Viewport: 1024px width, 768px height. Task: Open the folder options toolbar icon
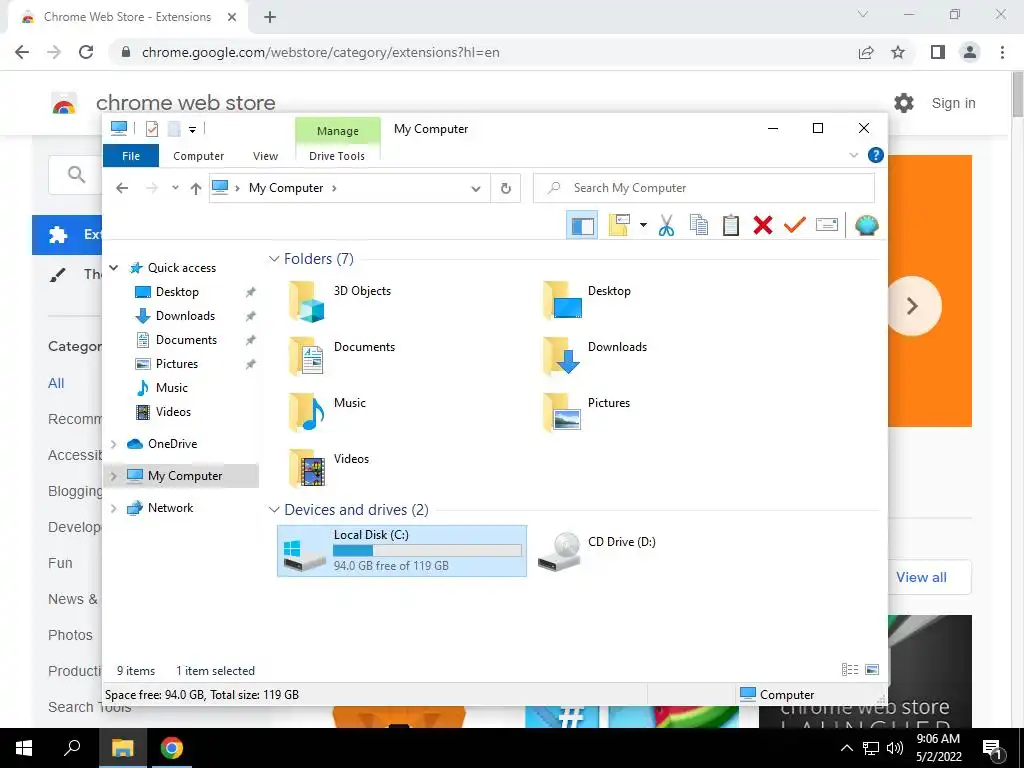coord(619,226)
